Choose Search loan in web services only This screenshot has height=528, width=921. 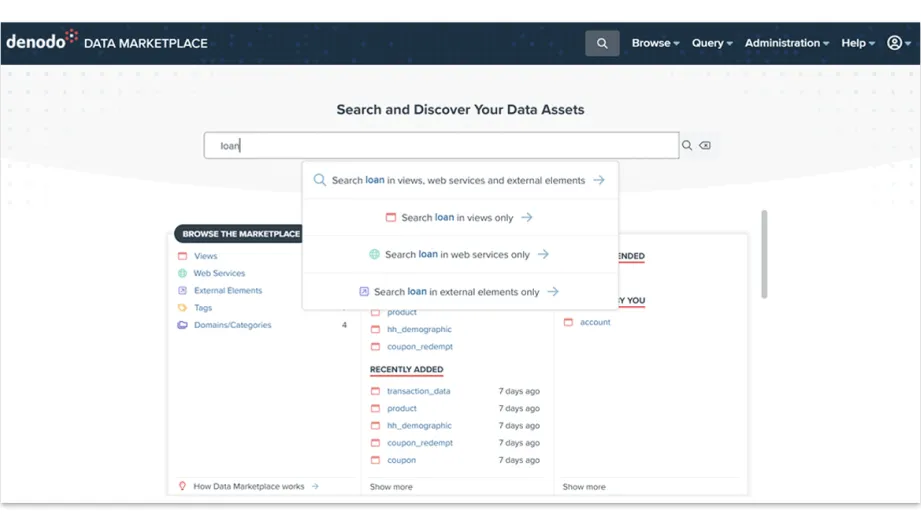[460, 254]
